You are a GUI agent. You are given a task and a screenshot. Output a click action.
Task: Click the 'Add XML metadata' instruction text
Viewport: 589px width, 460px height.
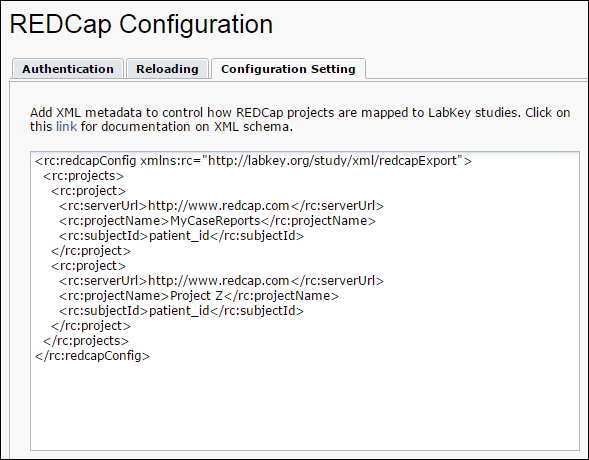coord(300,119)
